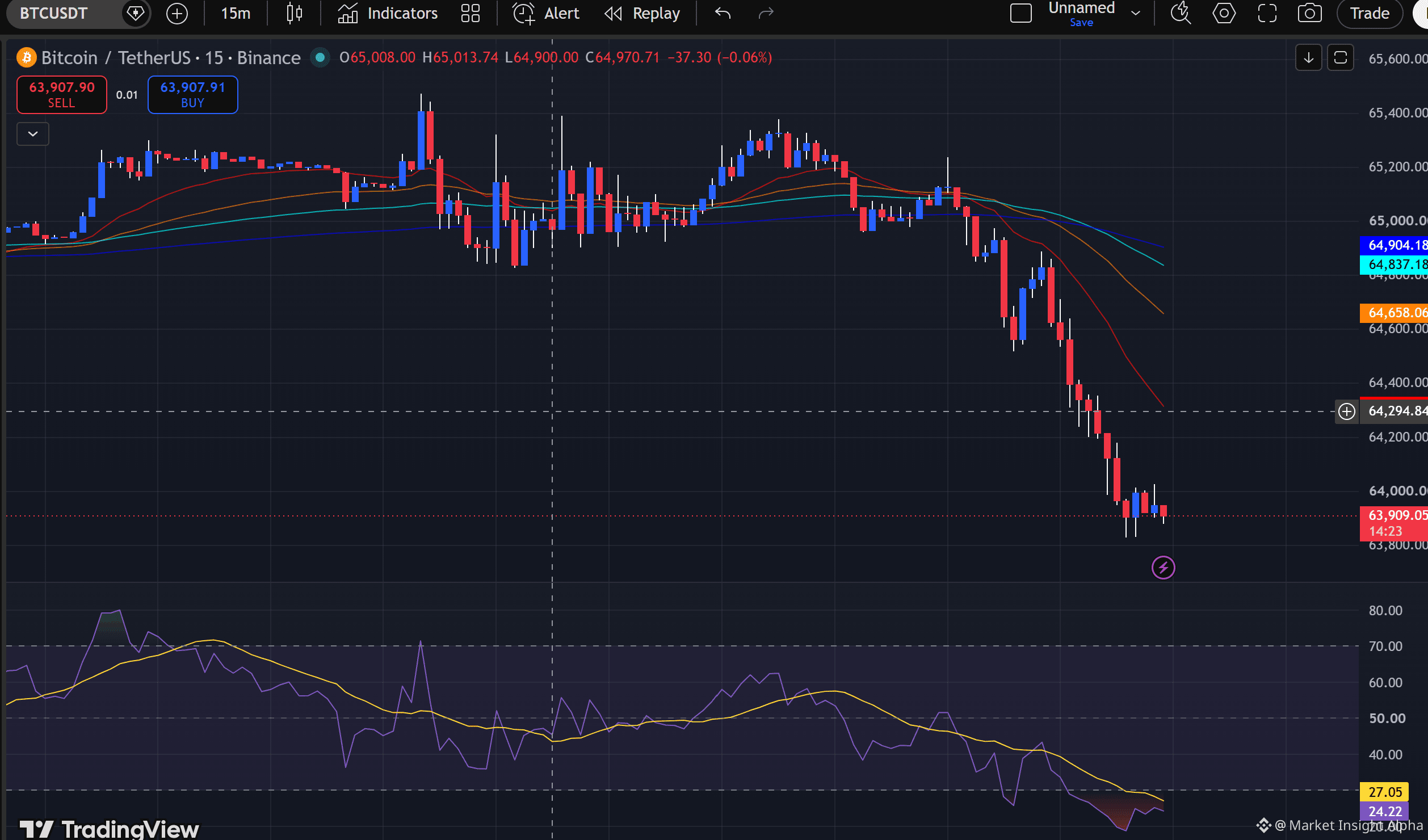Toggle the maximize chart pane button
Image resolution: width=1428 pixels, height=840 pixels.
coord(1341,58)
